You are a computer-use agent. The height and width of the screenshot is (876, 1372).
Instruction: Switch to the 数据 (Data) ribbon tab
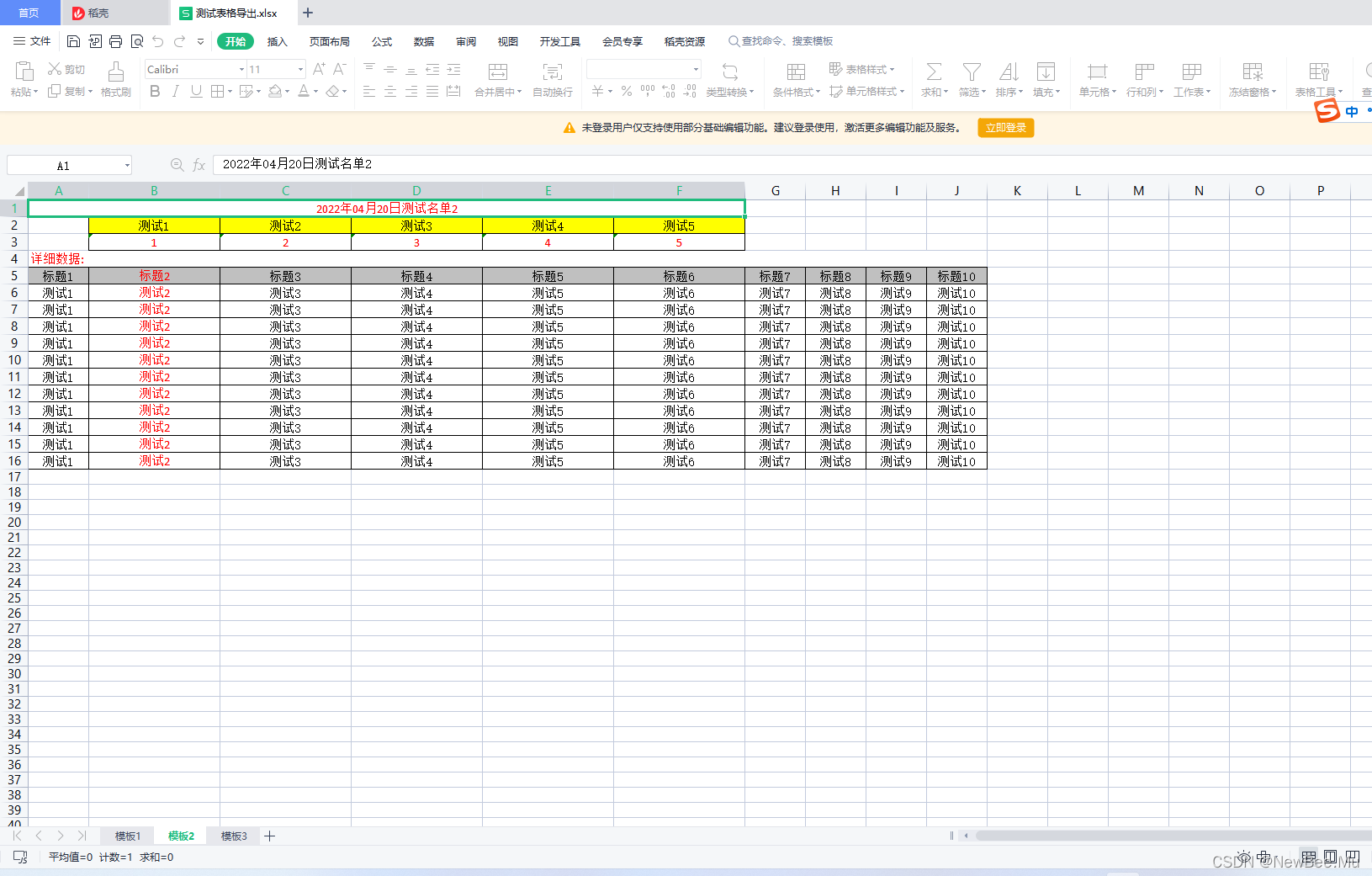point(424,41)
